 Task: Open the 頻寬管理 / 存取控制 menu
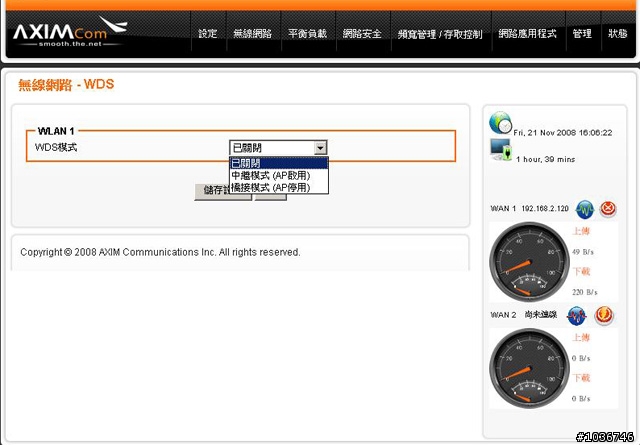(440, 34)
